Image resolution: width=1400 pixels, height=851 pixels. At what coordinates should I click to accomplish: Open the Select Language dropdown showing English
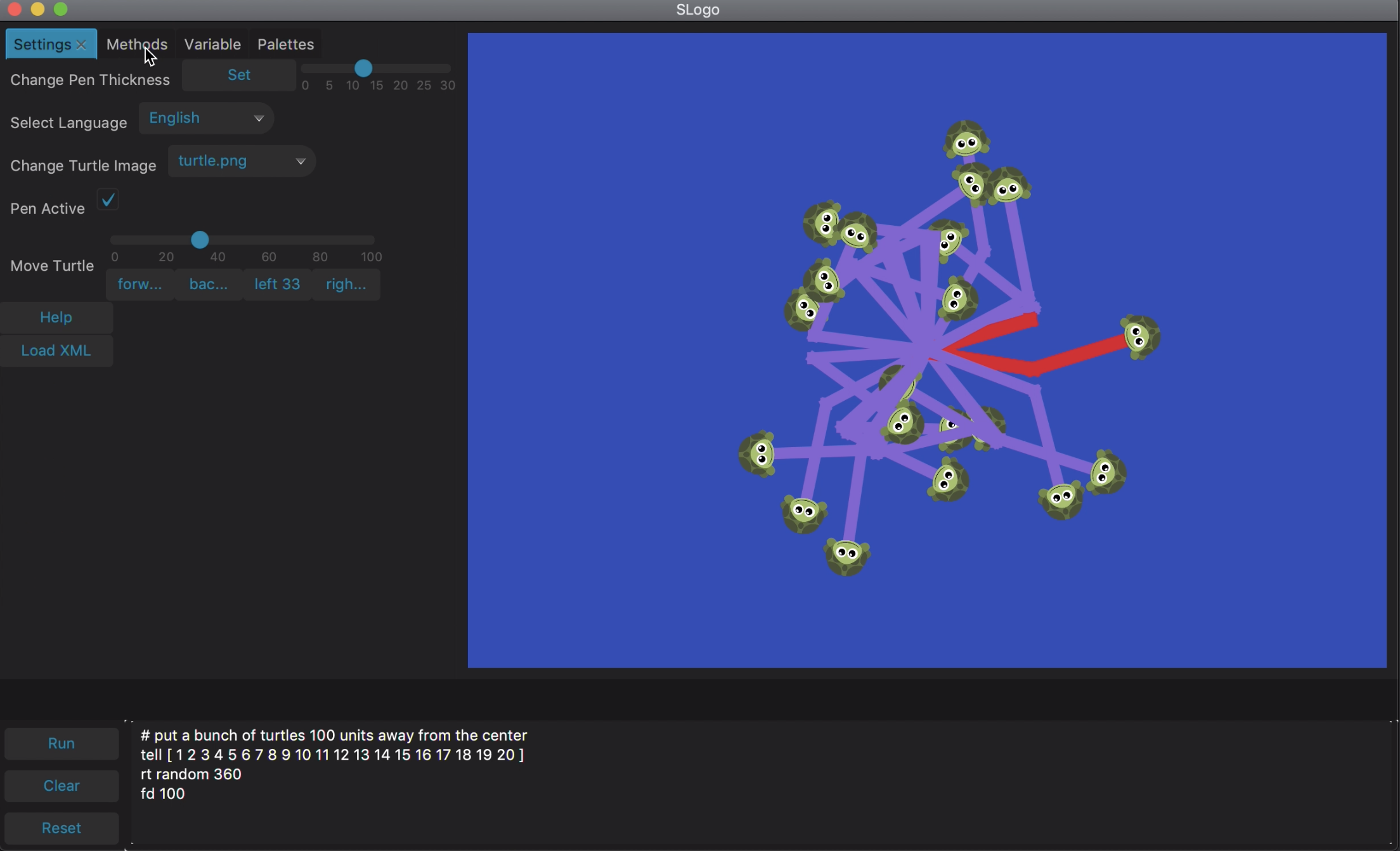pos(206,118)
